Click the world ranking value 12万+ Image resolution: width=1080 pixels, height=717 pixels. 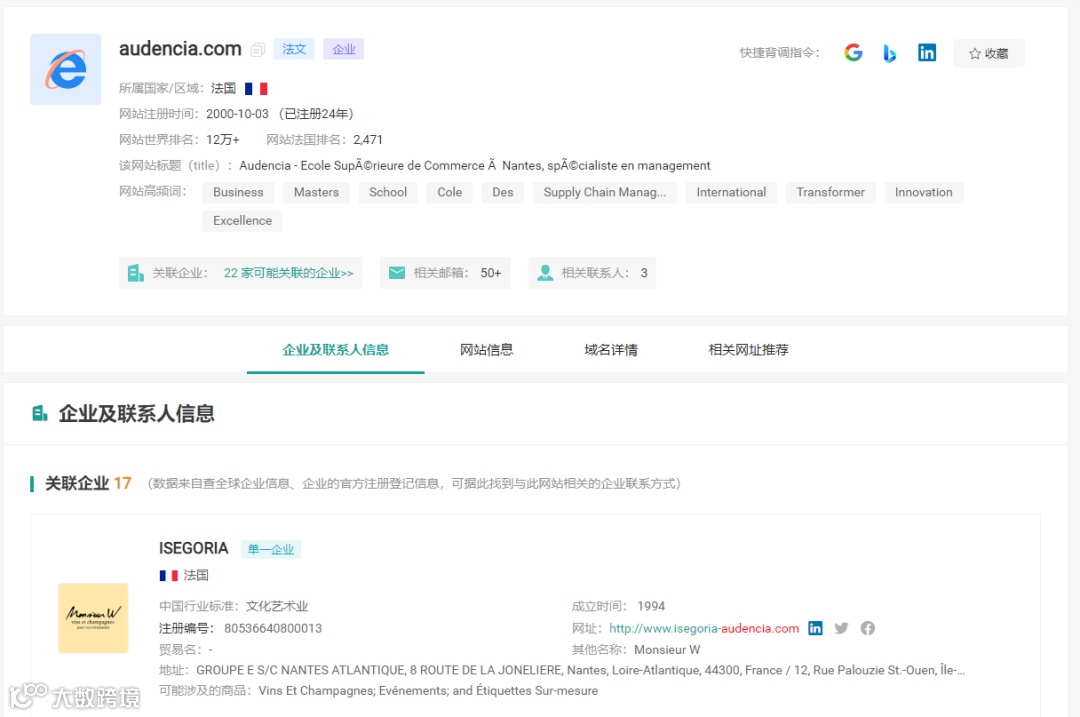tap(222, 140)
